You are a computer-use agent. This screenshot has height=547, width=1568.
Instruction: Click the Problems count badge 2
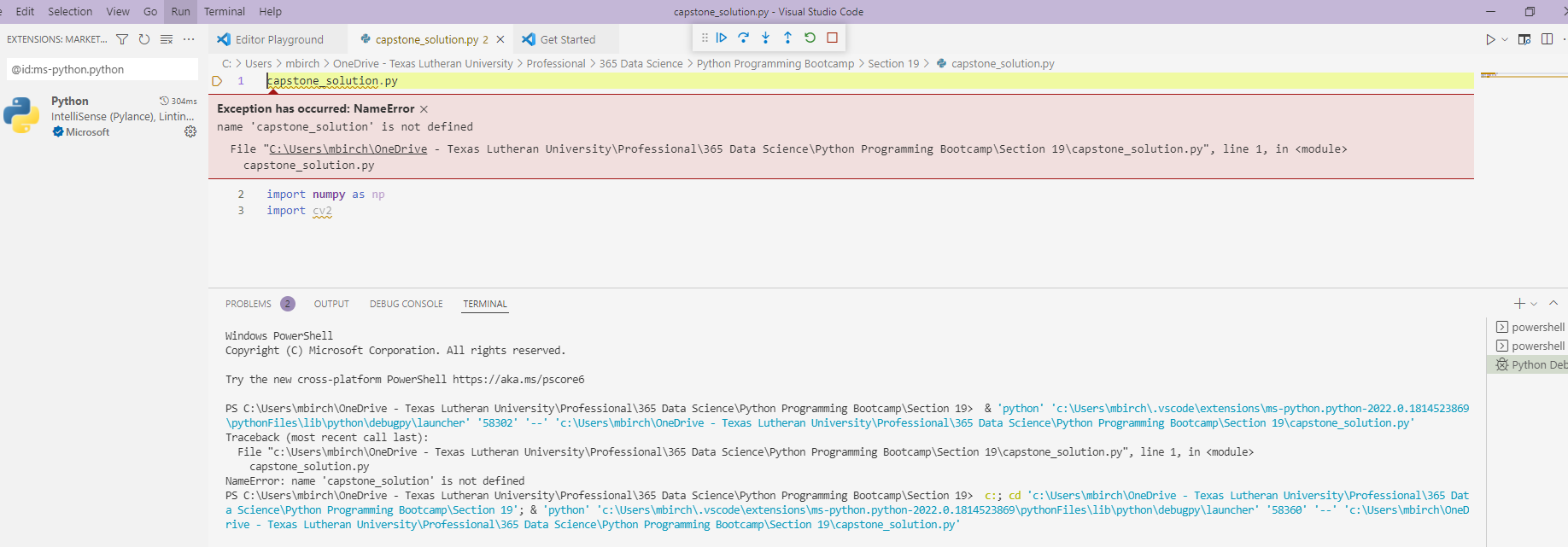tap(288, 304)
